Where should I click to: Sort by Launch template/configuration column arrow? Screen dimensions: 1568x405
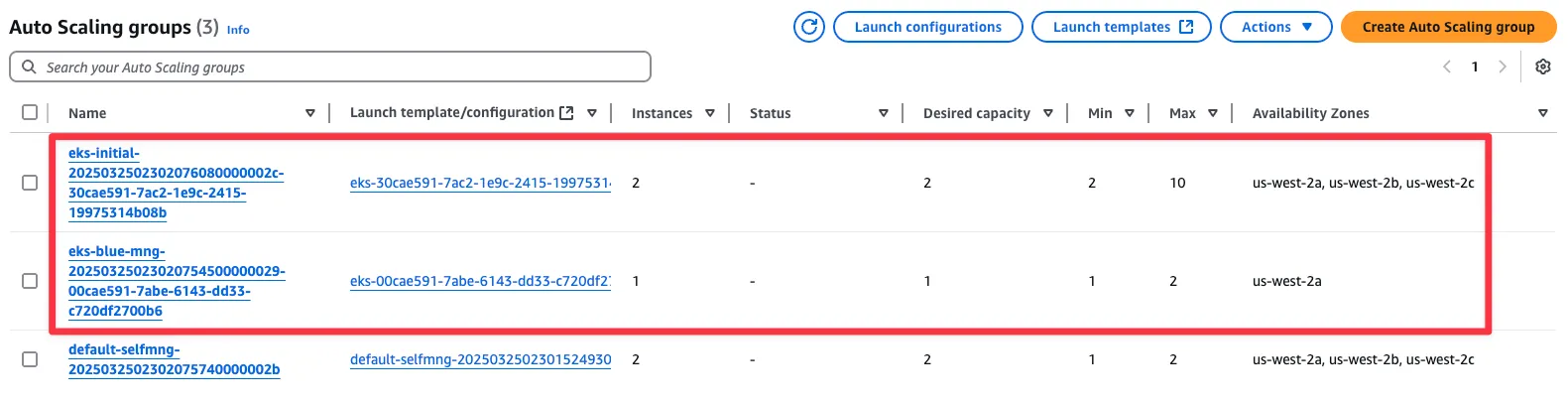point(592,113)
